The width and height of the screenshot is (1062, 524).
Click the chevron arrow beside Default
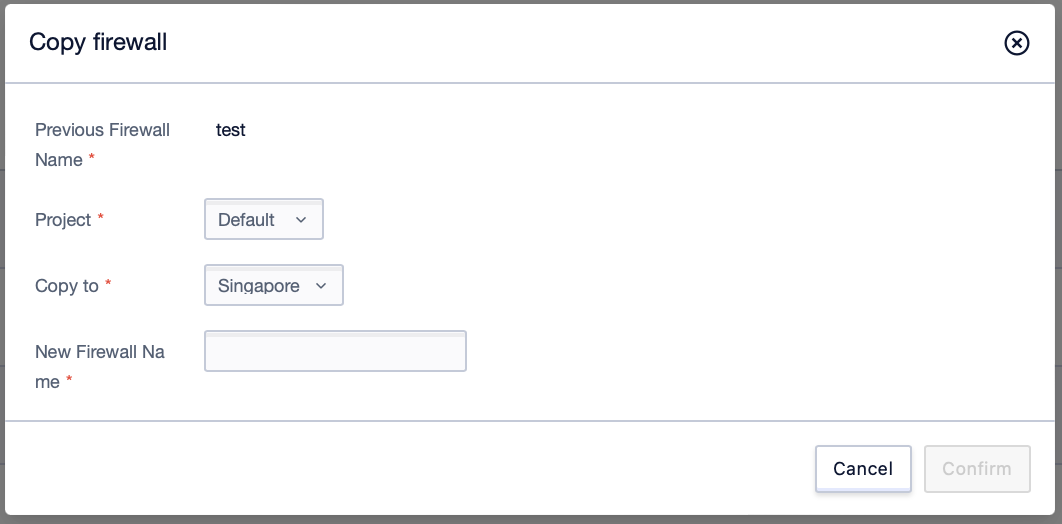click(301, 219)
